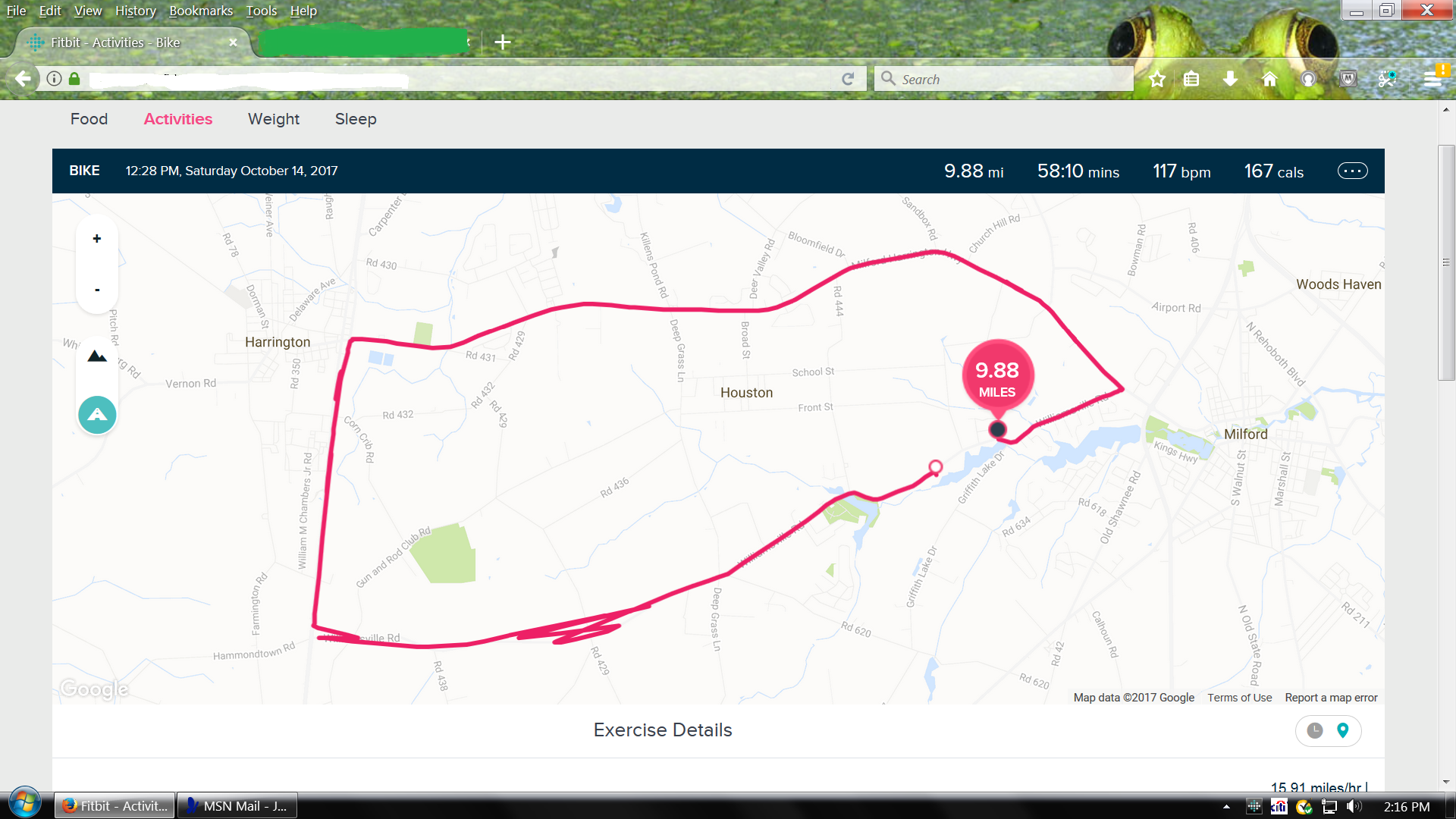This screenshot has width=1456, height=819.
Task: Click the zoom out (-) map control
Action: [x=97, y=290]
